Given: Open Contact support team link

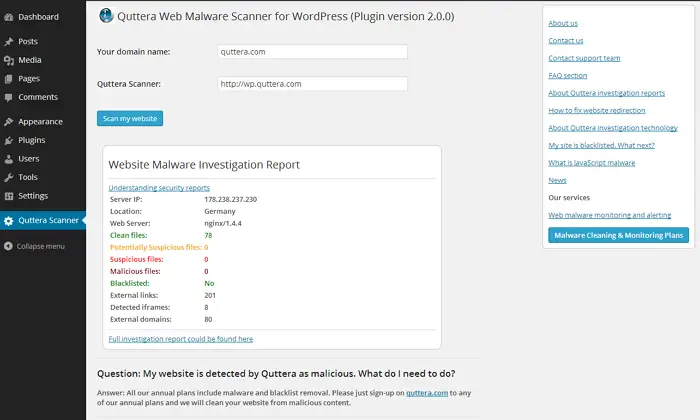Looking at the screenshot, I should click(x=584, y=58).
